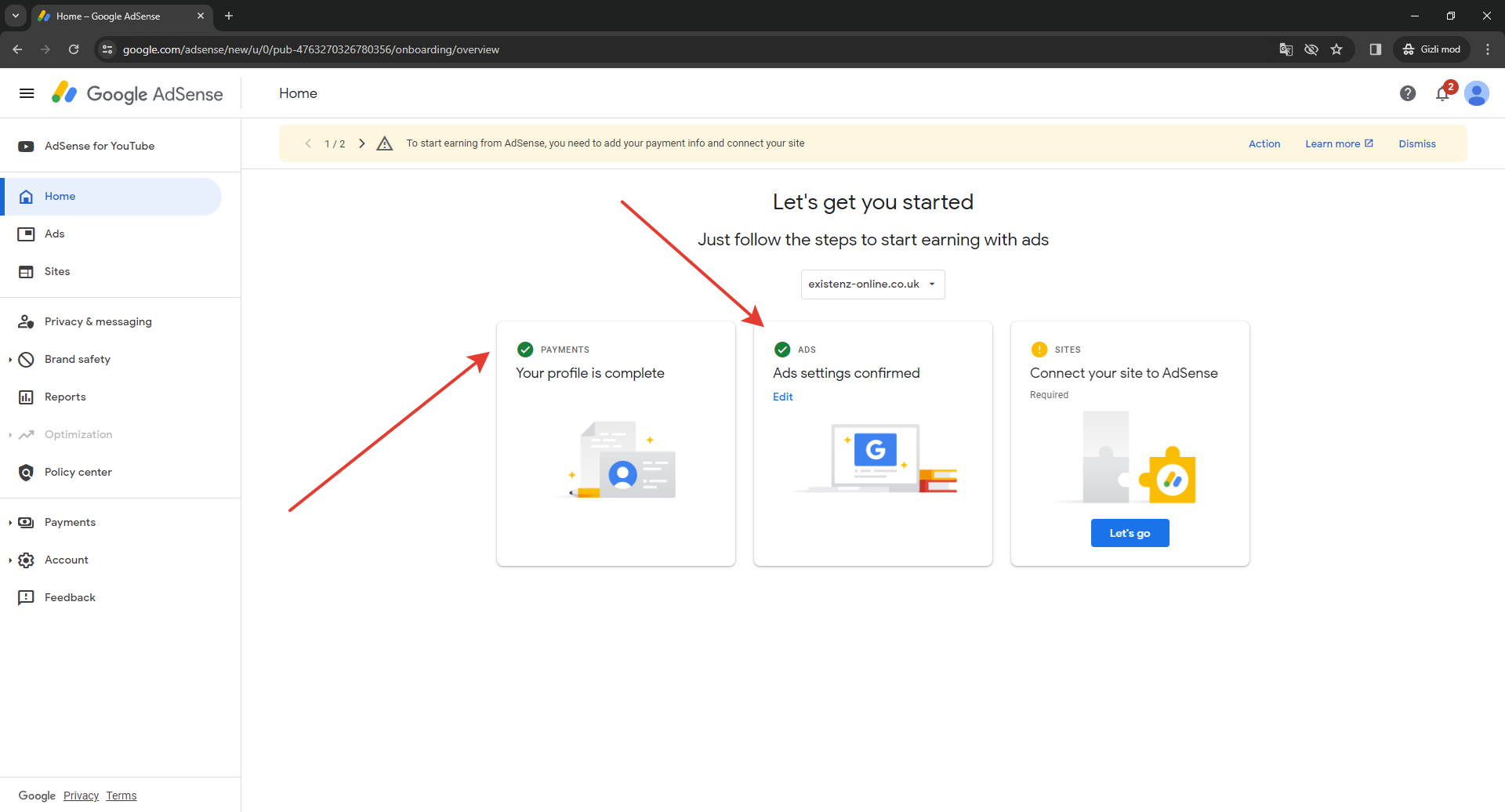1505x812 pixels.
Task: Close the Home – Google AdSense tab
Action: pos(201,16)
